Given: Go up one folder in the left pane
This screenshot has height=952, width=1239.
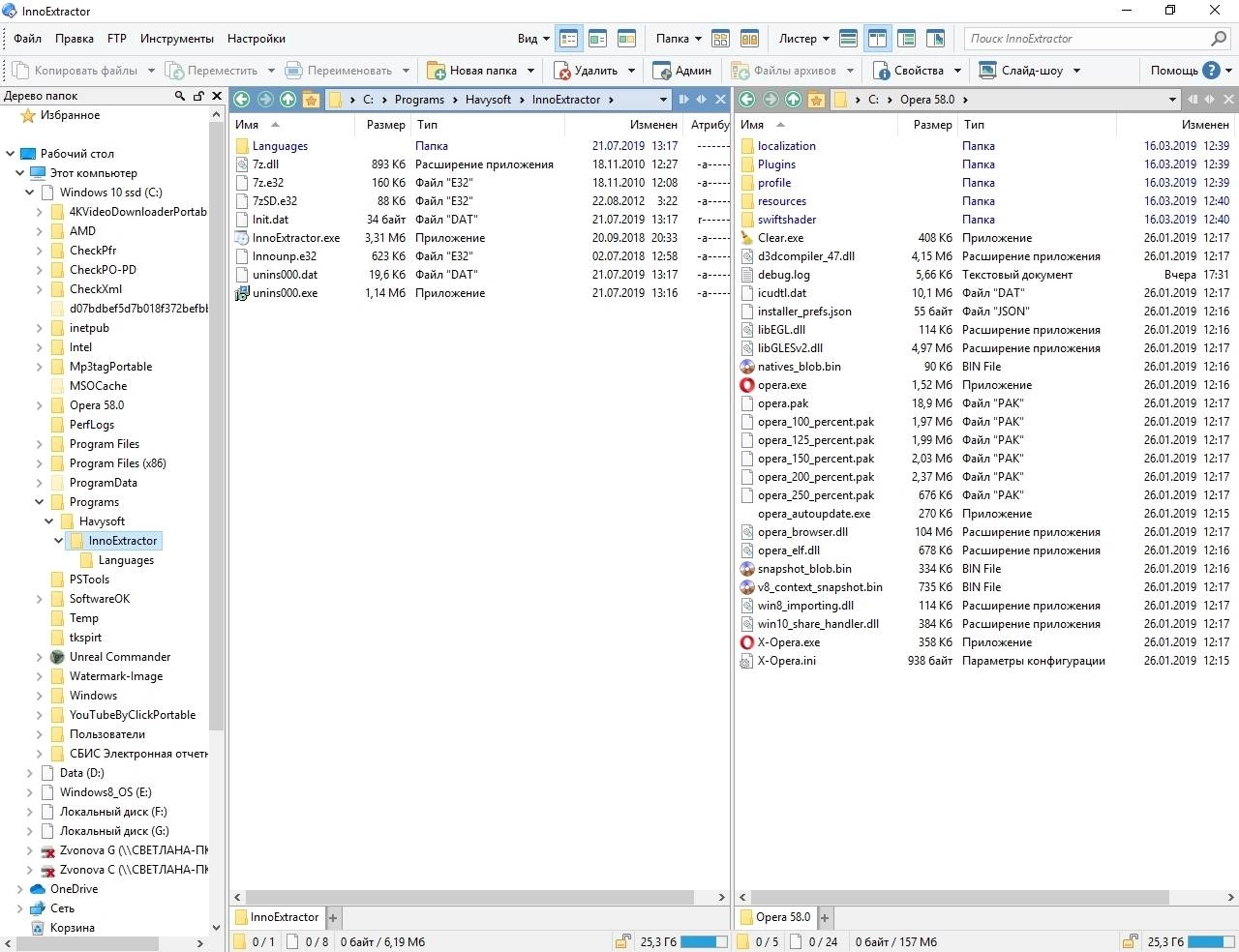Looking at the screenshot, I should point(288,99).
